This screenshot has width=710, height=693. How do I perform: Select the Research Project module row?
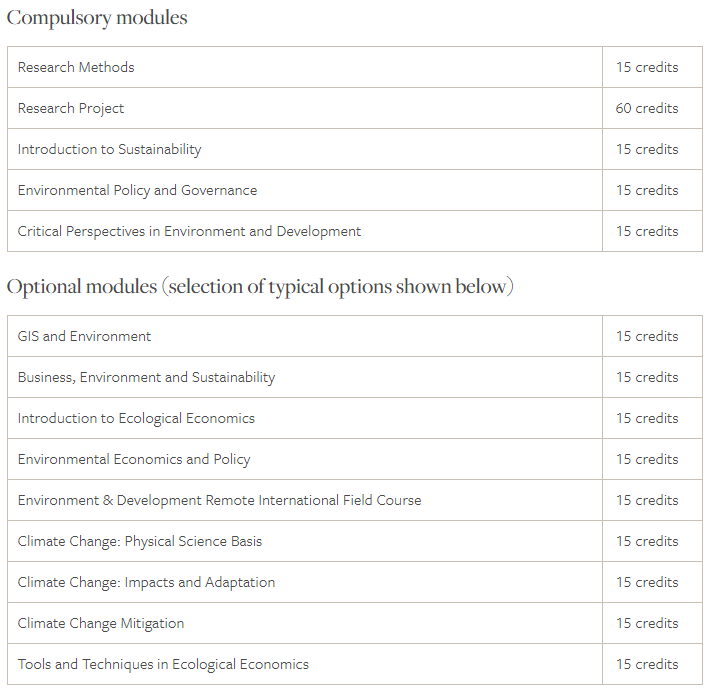pos(71,108)
